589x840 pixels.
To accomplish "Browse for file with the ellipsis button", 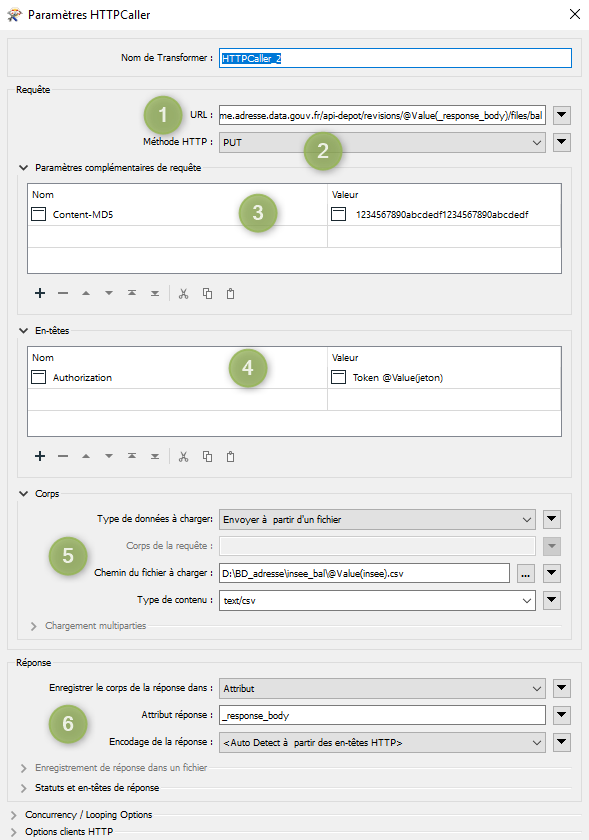I will click(x=526, y=574).
